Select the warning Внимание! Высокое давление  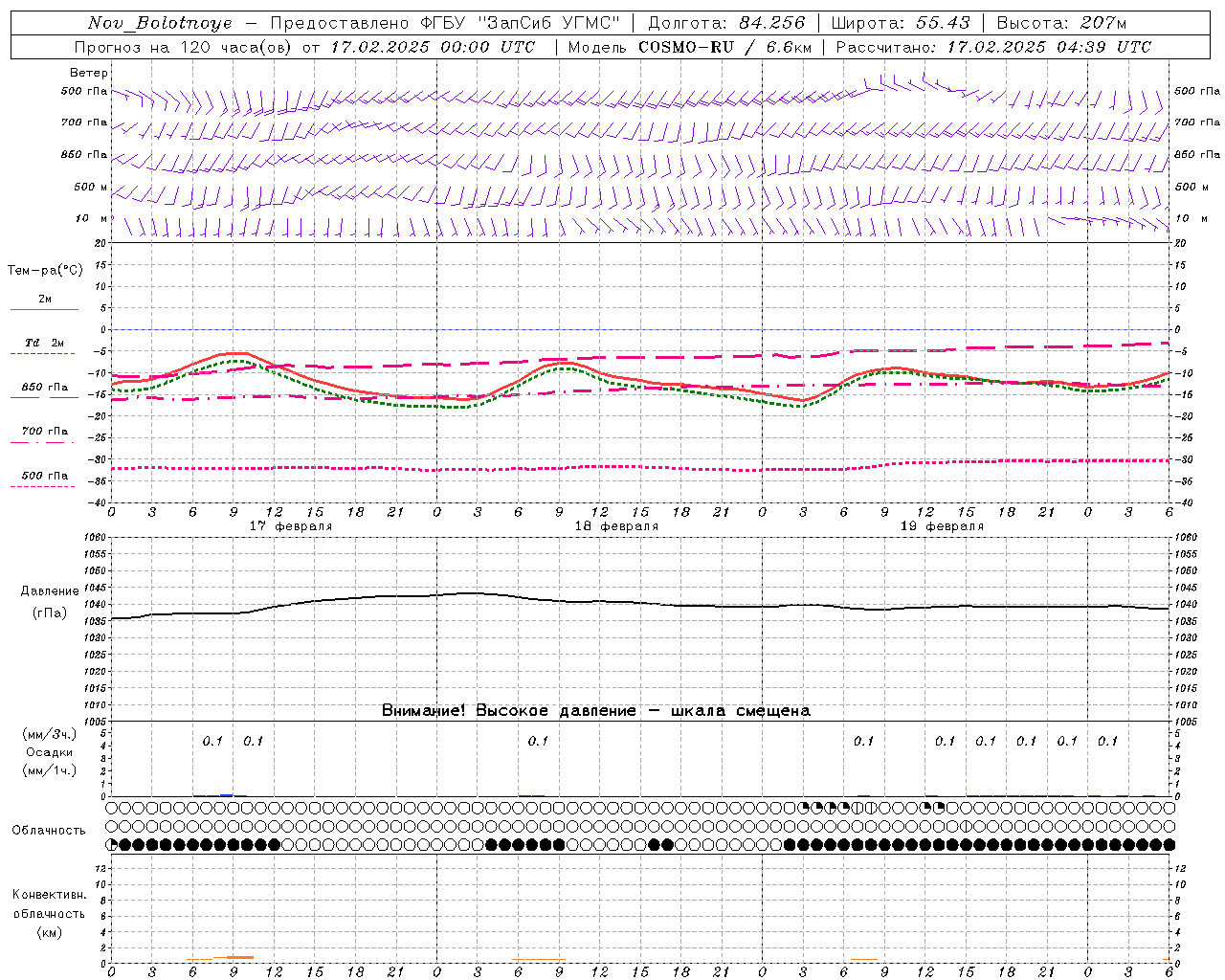click(x=508, y=710)
